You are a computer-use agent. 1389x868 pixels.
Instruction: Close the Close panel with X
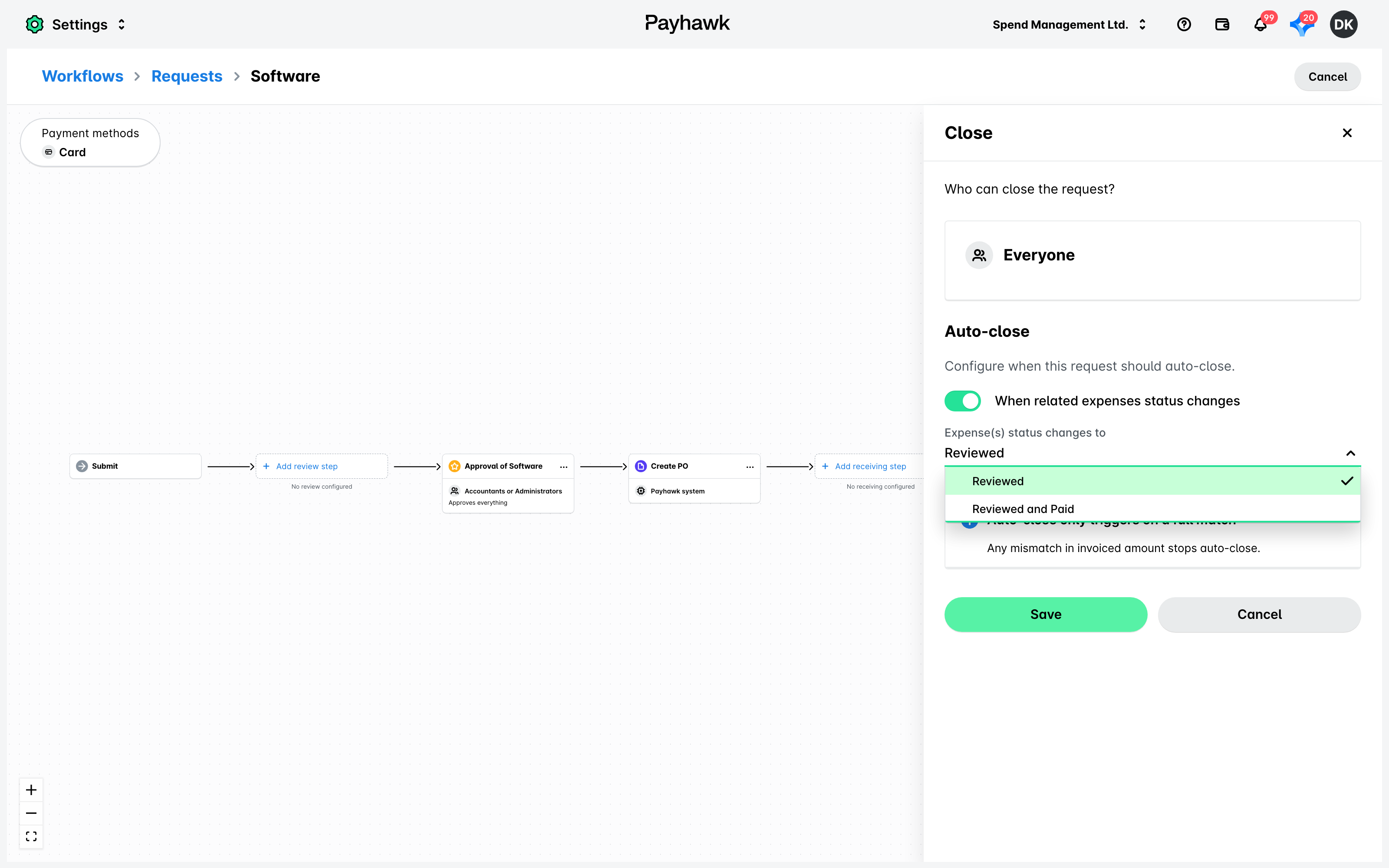tap(1347, 133)
